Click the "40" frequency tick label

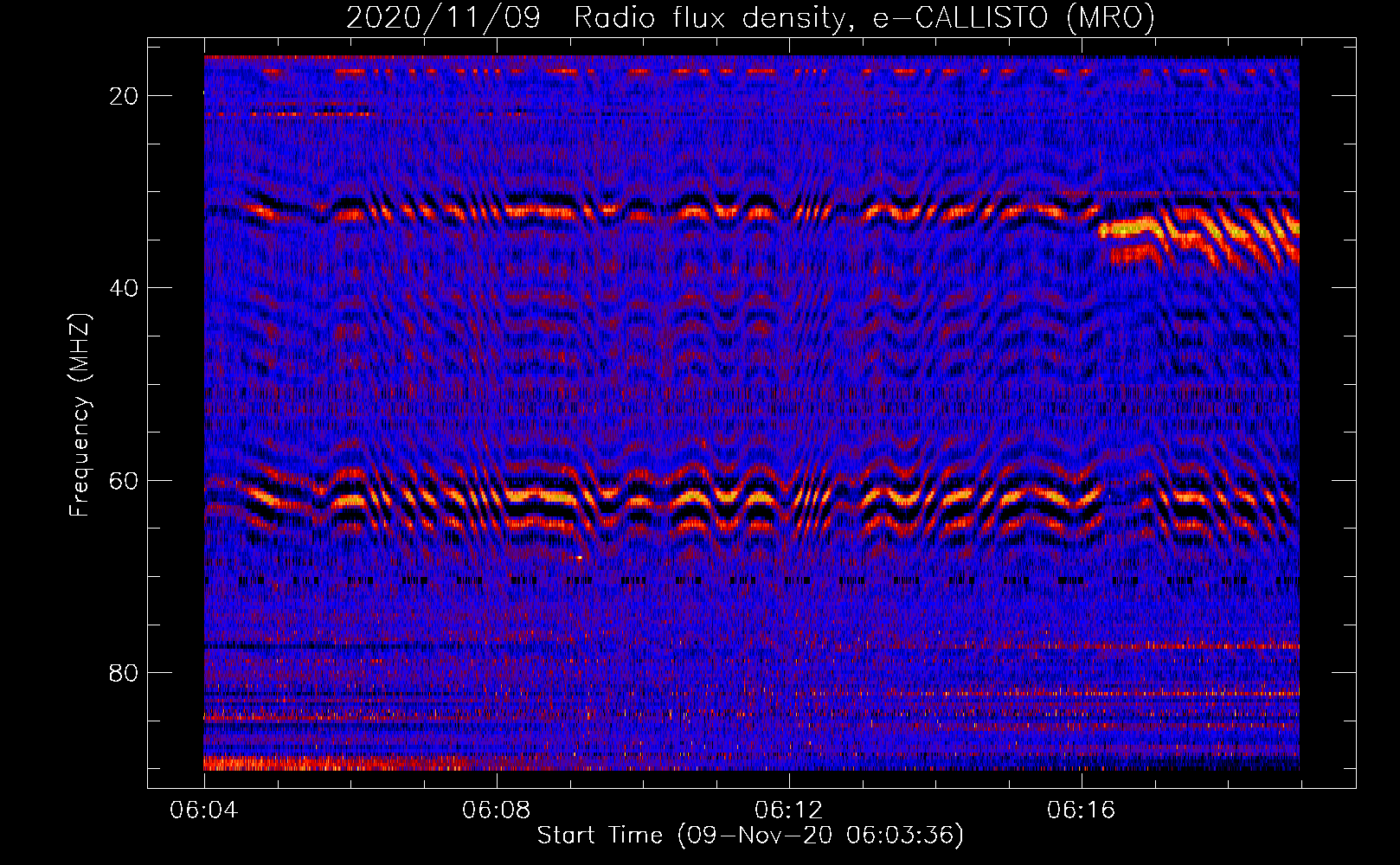point(125,288)
